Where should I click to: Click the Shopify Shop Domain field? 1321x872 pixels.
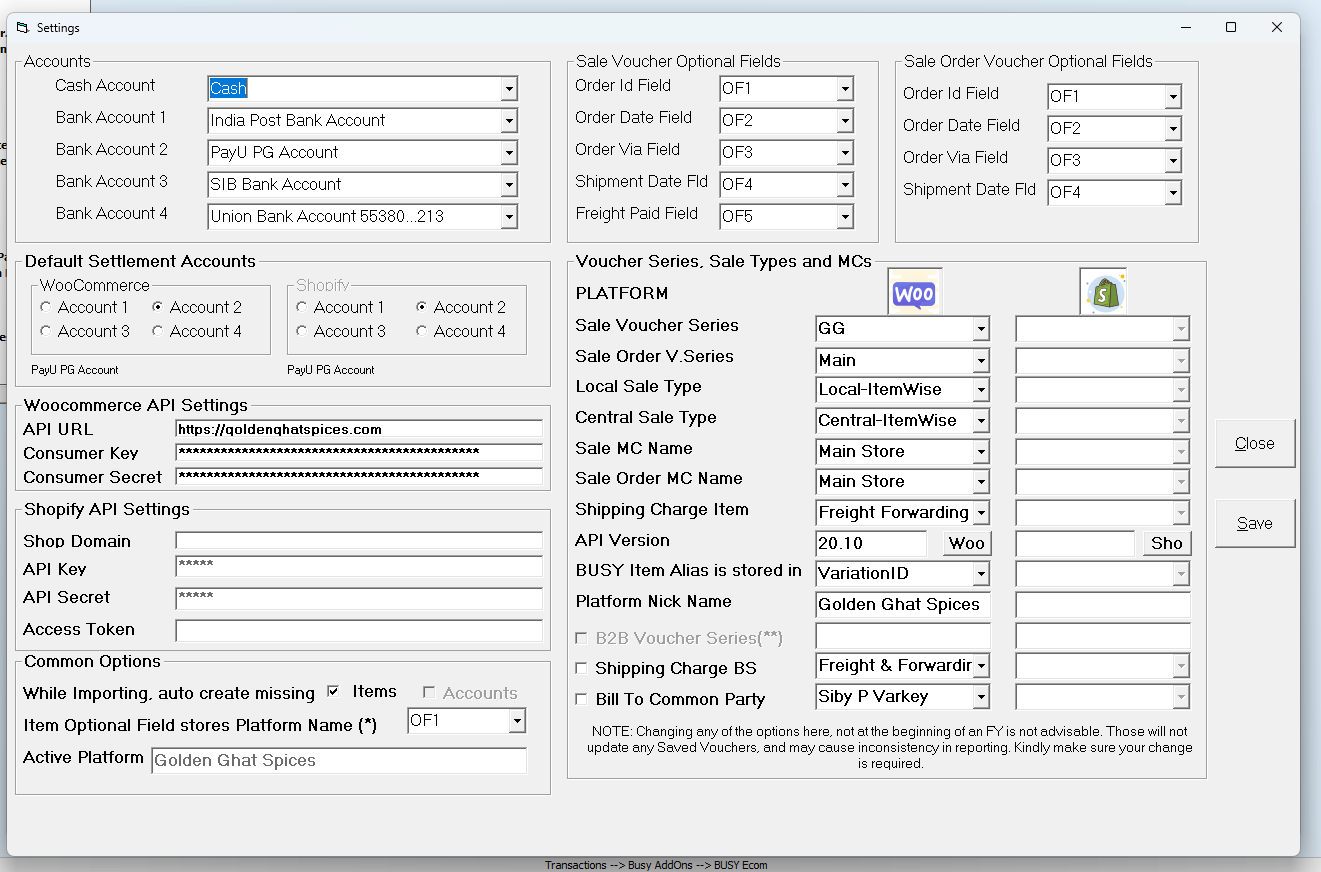point(358,541)
